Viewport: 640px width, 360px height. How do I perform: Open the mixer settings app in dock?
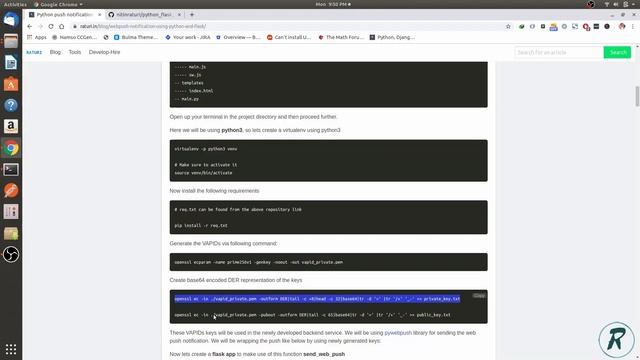point(11,212)
